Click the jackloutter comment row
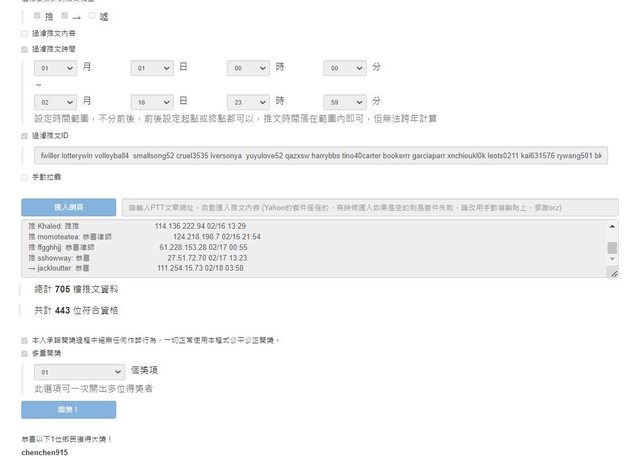 [136, 268]
